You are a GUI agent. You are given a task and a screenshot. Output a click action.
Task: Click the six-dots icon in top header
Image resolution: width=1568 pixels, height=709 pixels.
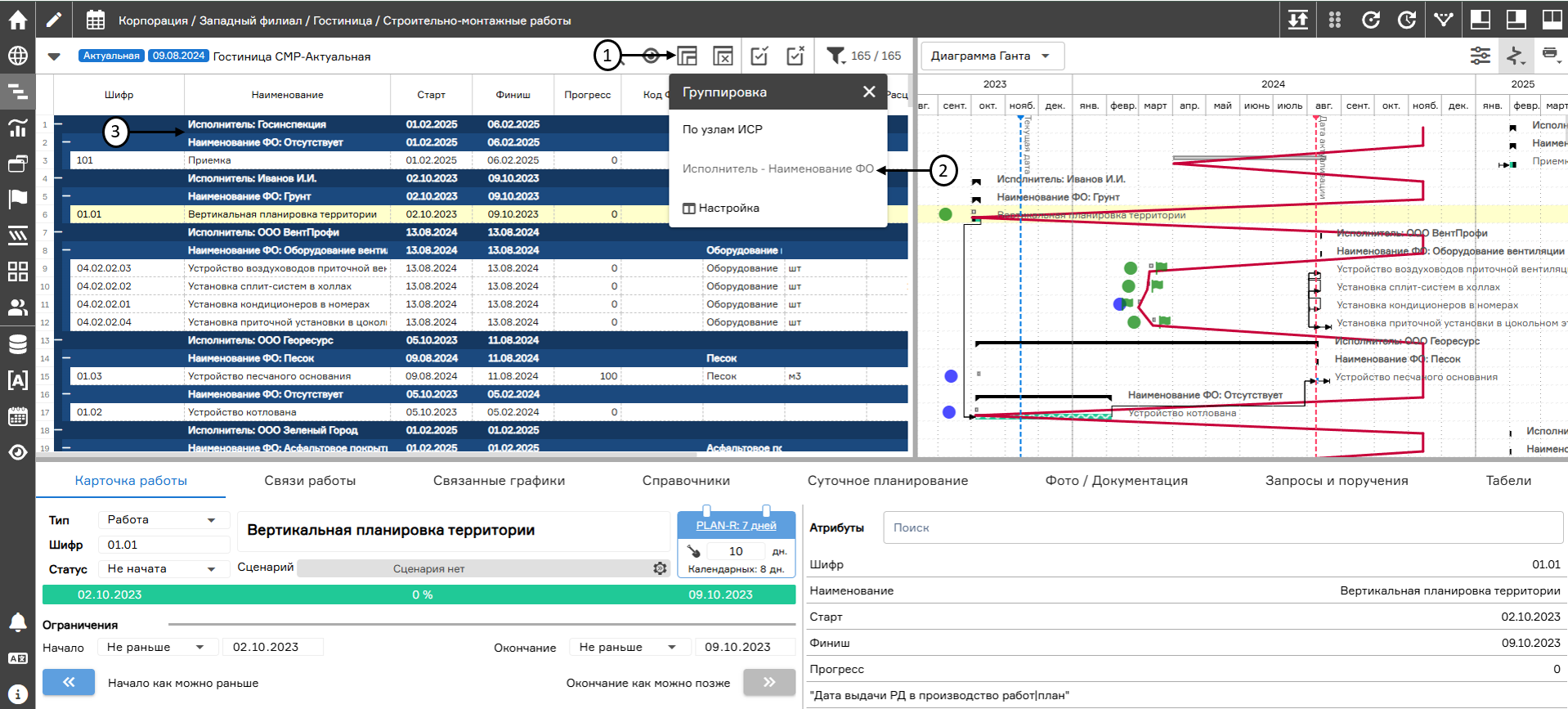1335,20
